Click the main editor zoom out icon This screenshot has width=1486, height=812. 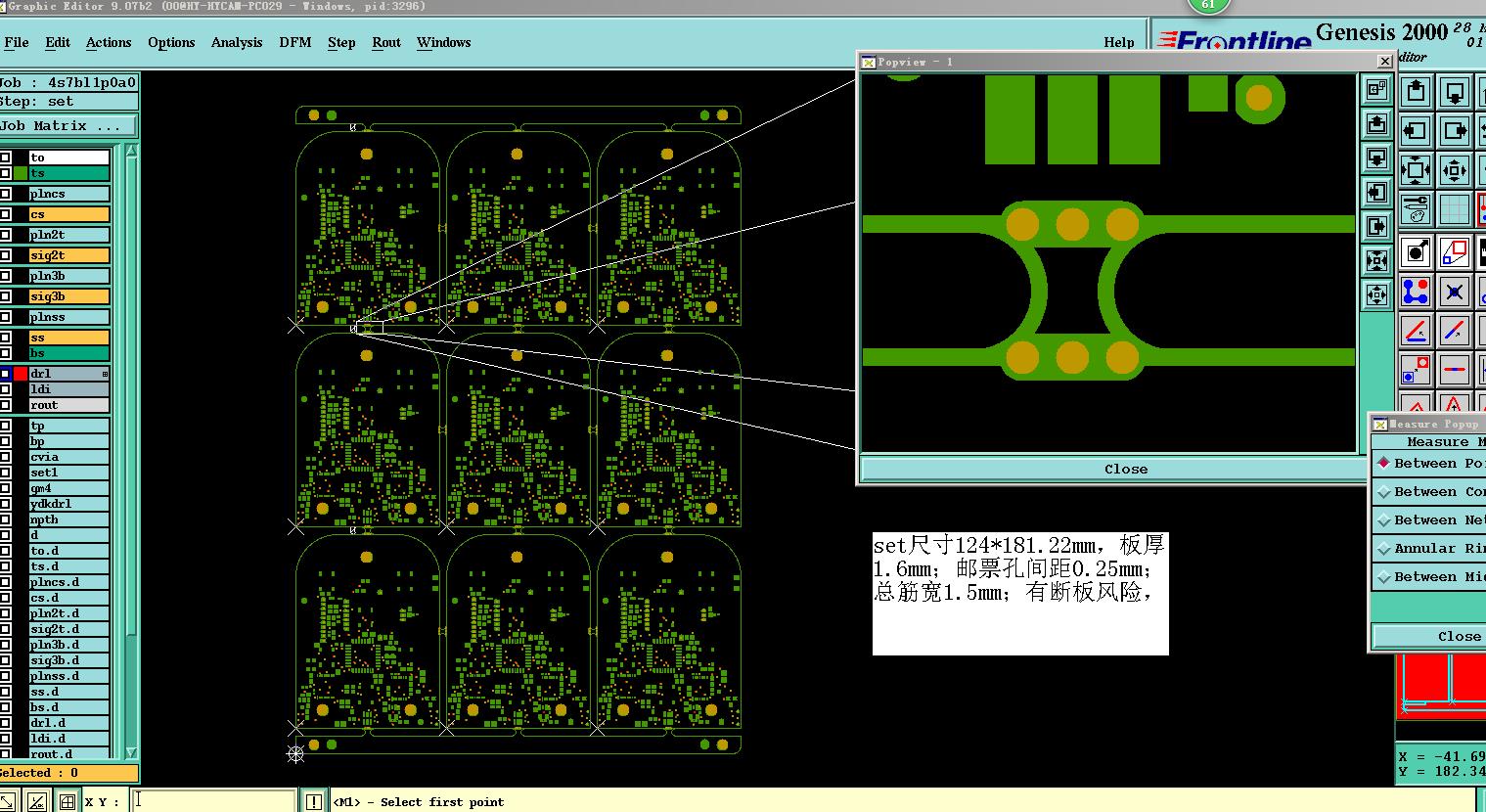click(x=1455, y=169)
